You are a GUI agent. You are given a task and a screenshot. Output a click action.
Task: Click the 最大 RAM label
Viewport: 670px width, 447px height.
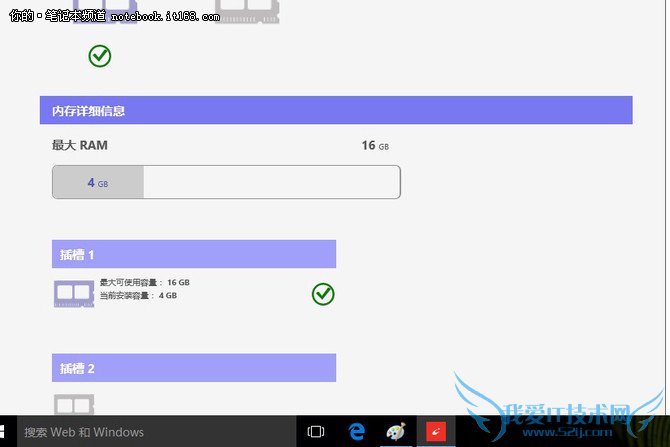tap(80, 145)
